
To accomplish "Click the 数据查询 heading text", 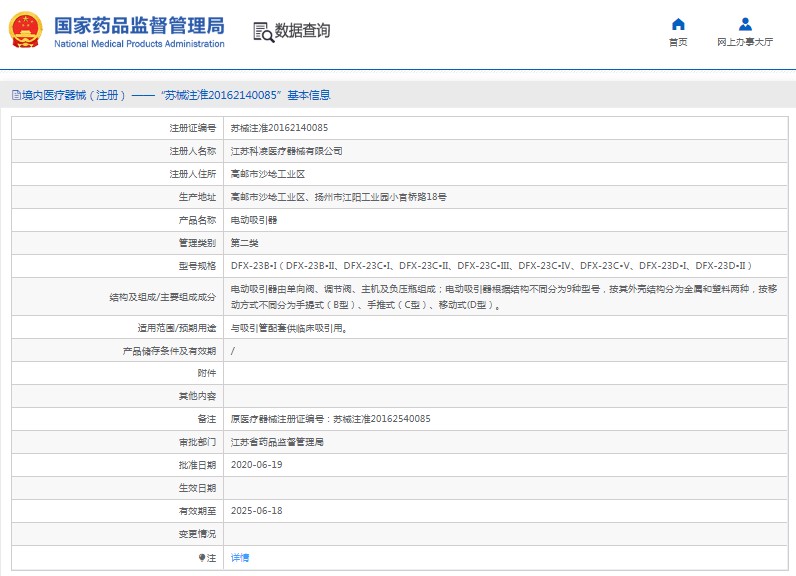I will [302, 30].
